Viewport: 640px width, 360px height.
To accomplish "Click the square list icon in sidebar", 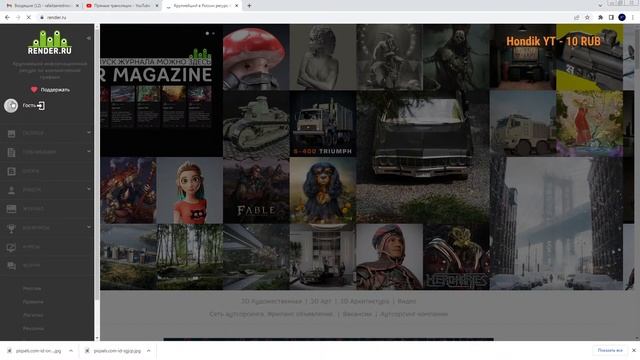I will [x=11, y=171].
